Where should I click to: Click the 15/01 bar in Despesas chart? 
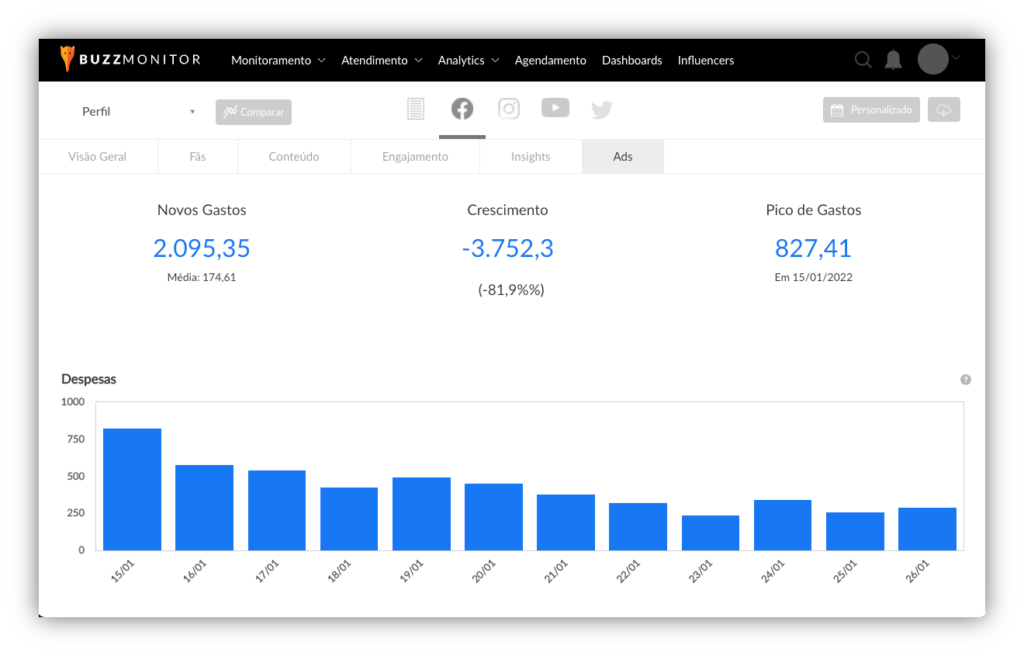click(x=132, y=489)
